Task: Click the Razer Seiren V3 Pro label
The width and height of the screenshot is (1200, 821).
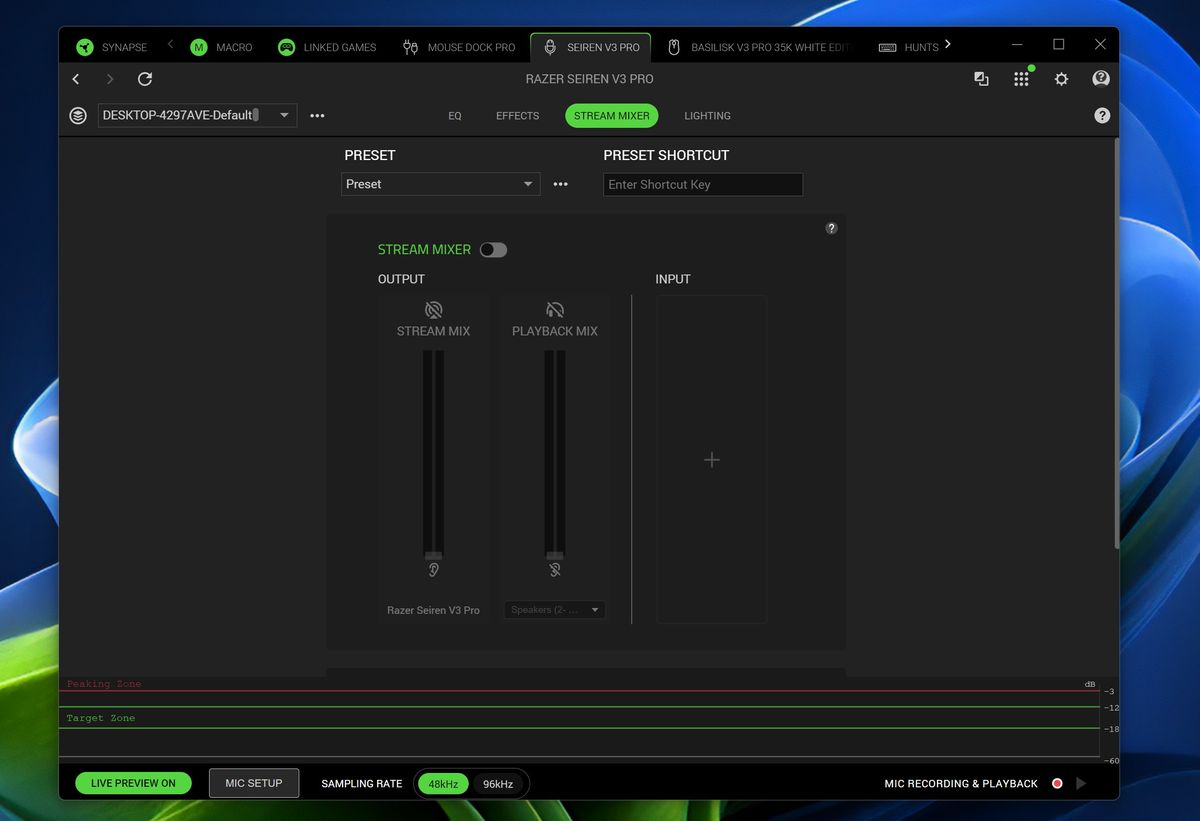Action: click(433, 610)
